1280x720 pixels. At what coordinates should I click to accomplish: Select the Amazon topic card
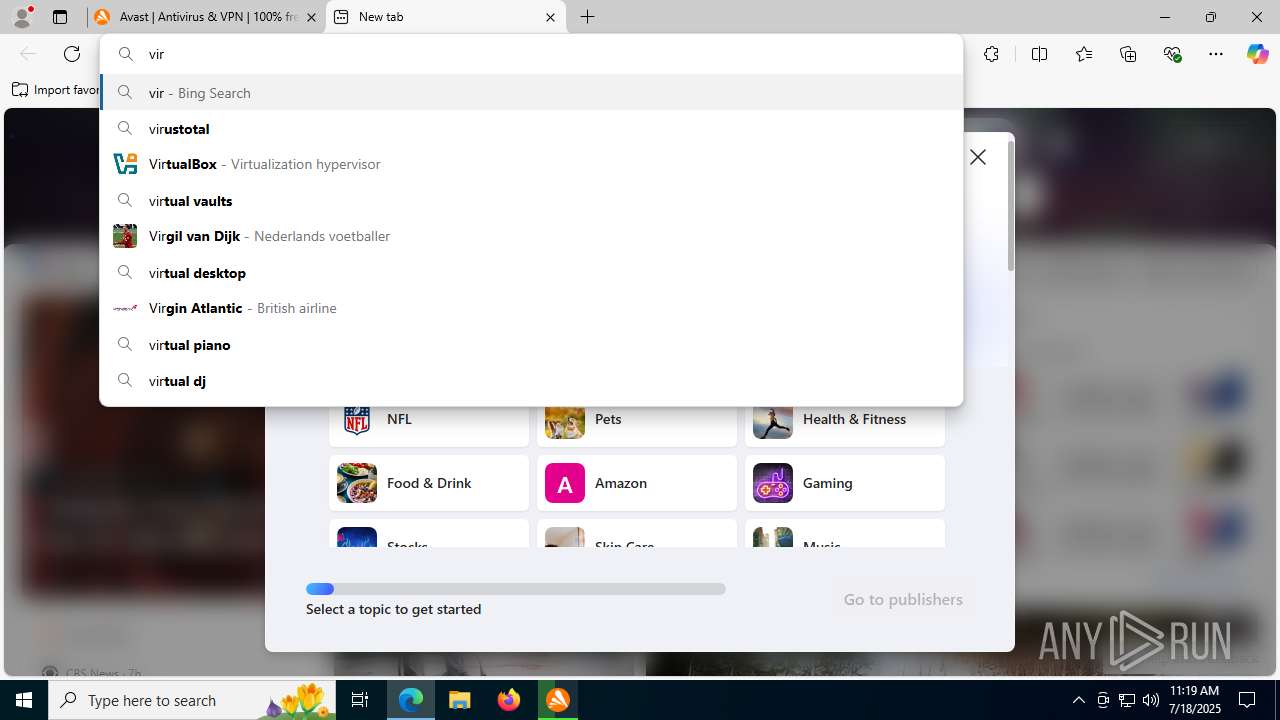click(x=637, y=483)
